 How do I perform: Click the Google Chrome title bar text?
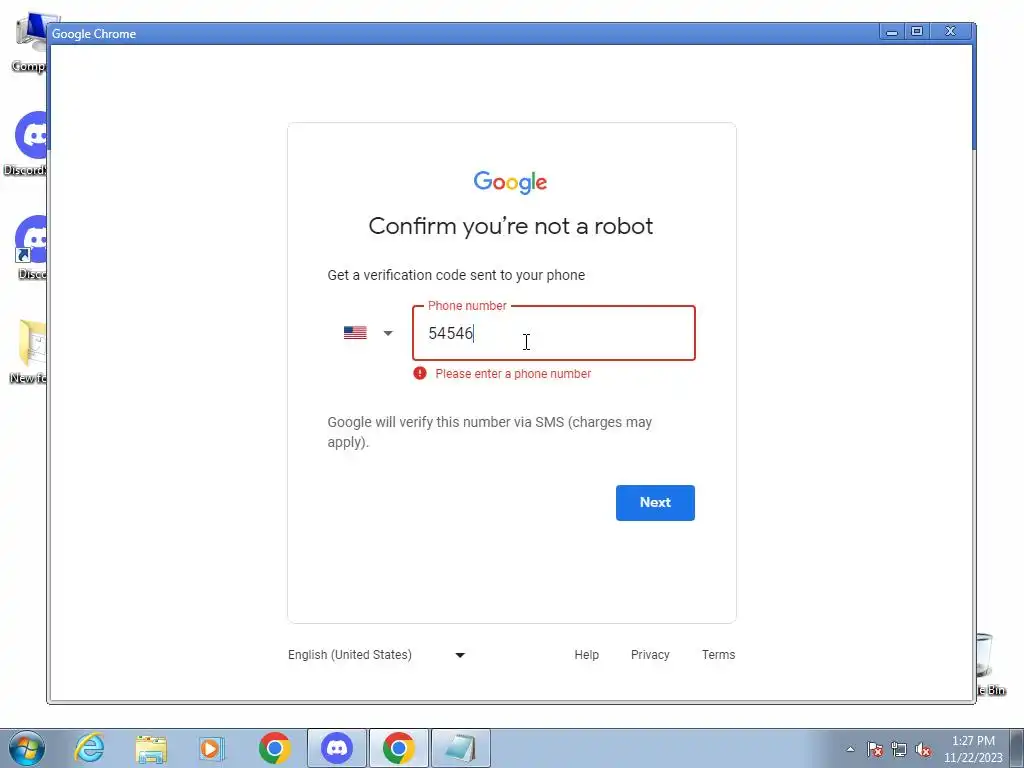[94, 34]
